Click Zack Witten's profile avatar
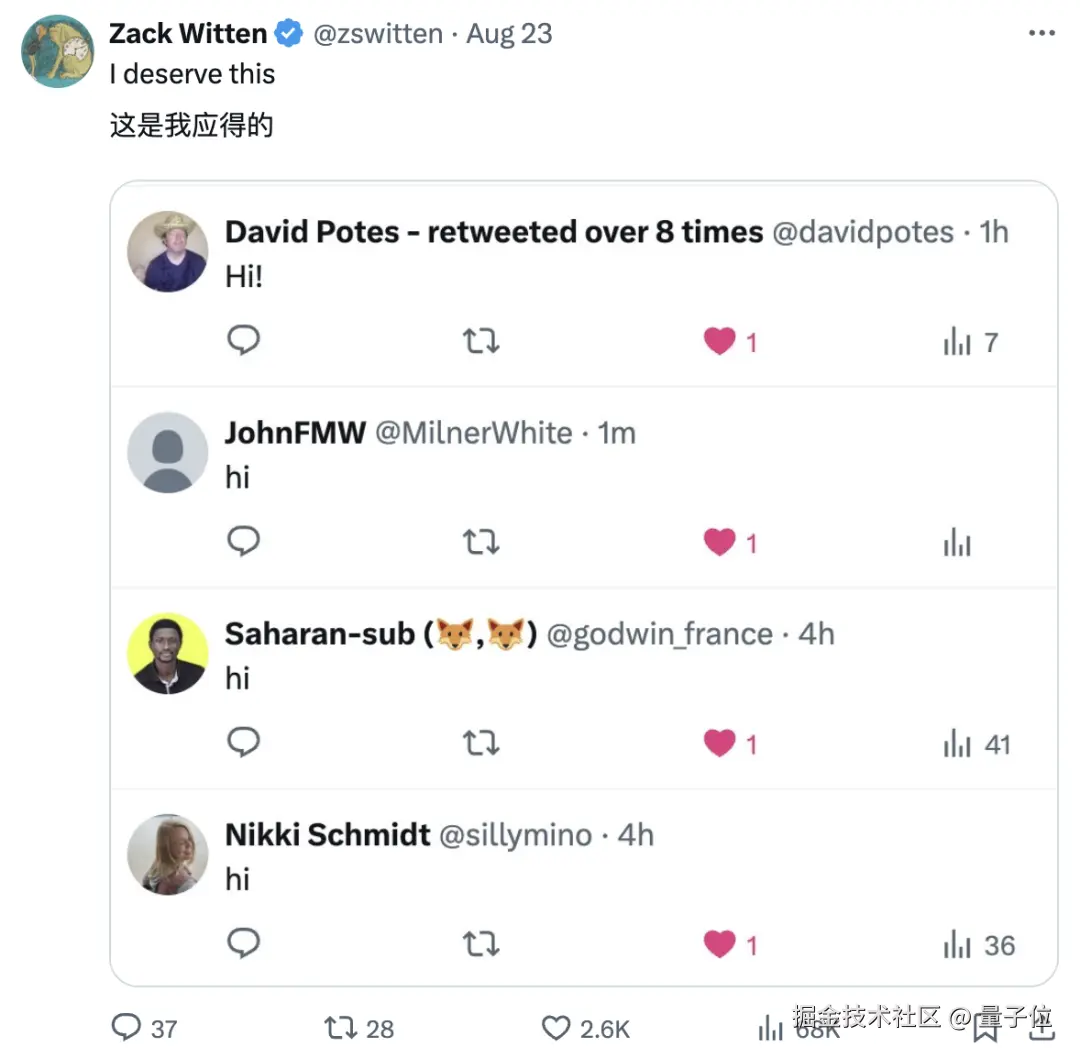The image size is (1080, 1058). click(x=57, y=51)
